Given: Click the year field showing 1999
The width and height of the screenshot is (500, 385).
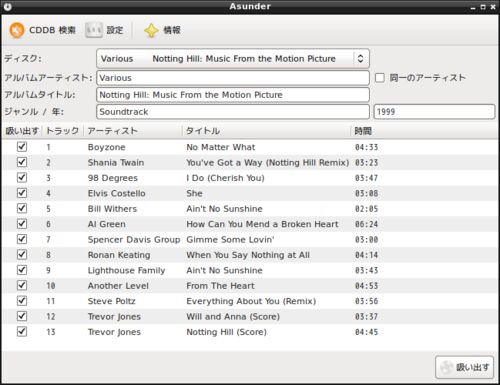Looking at the screenshot, I should (434, 112).
